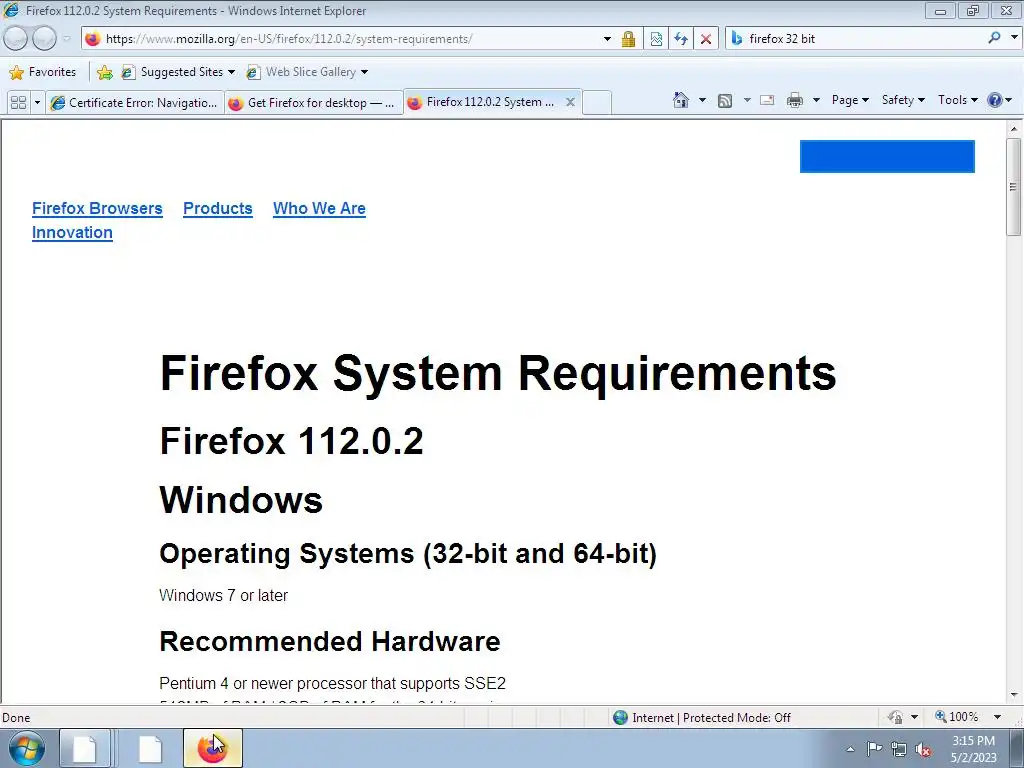
Task: Click the Back navigation button
Action: pos(16,39)
